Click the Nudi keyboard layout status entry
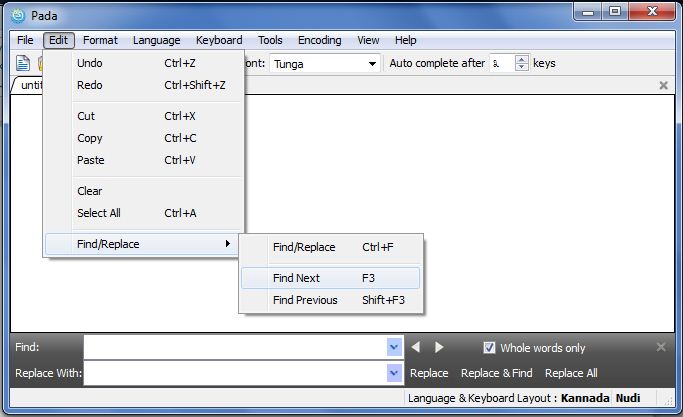This screenshot has width=683, height=417. click(628, 398)
